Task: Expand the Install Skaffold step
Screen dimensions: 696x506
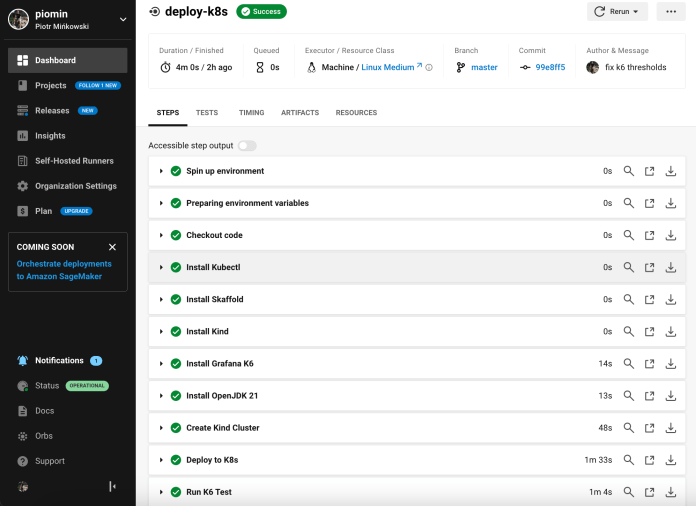Action: [x=161, y=299]
